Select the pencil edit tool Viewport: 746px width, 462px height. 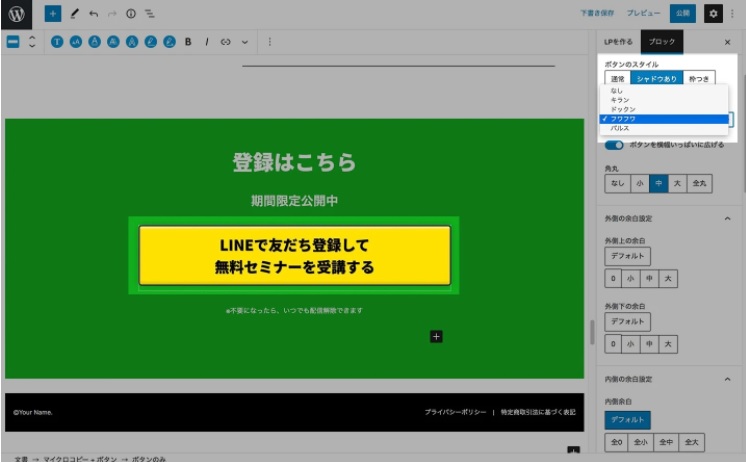[74, 14]
